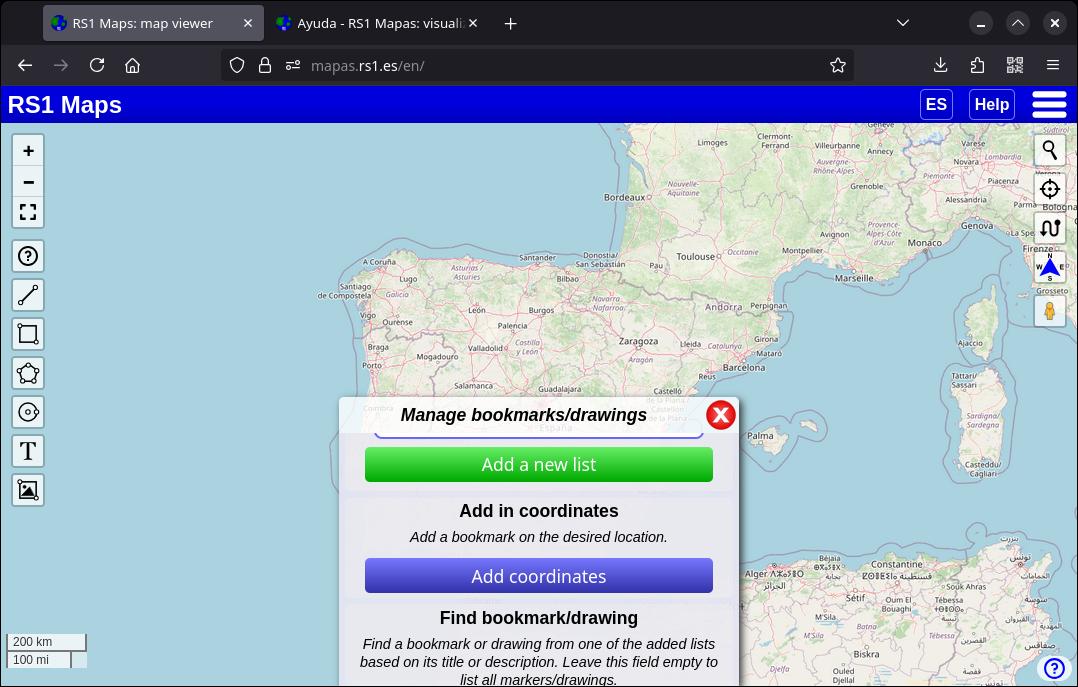Select the image insert tool

point(28,490)
